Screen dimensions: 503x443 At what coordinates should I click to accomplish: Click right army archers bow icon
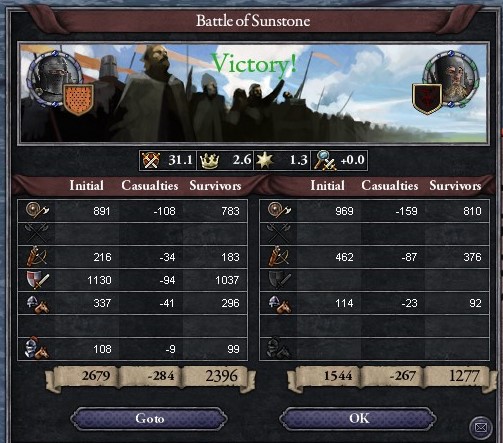tap(278, 257)
